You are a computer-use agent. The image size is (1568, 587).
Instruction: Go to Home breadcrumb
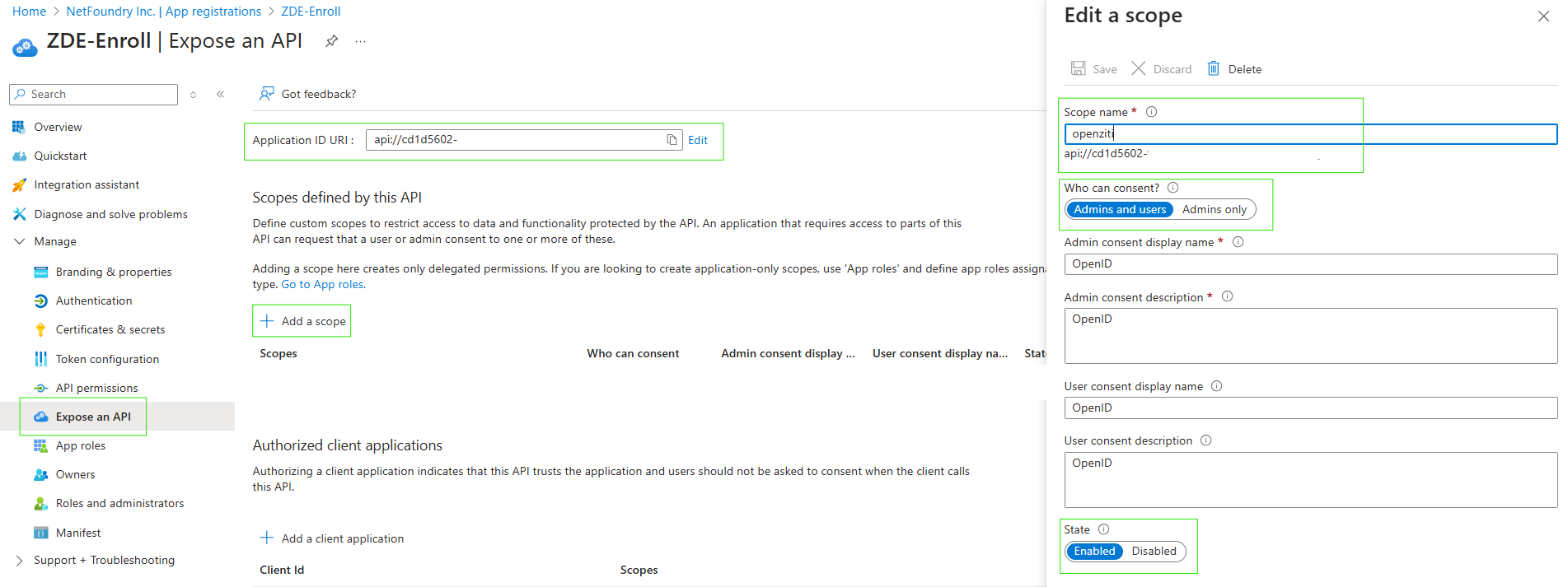[x=29, y=12]
